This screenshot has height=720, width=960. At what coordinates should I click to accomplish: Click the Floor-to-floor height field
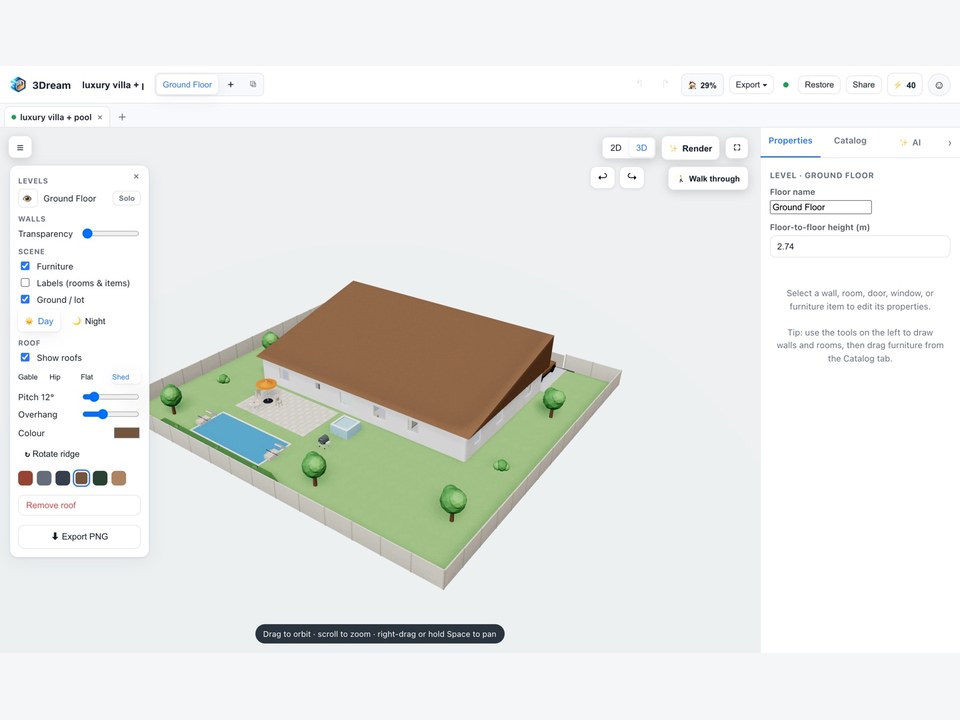coord(860,247)
